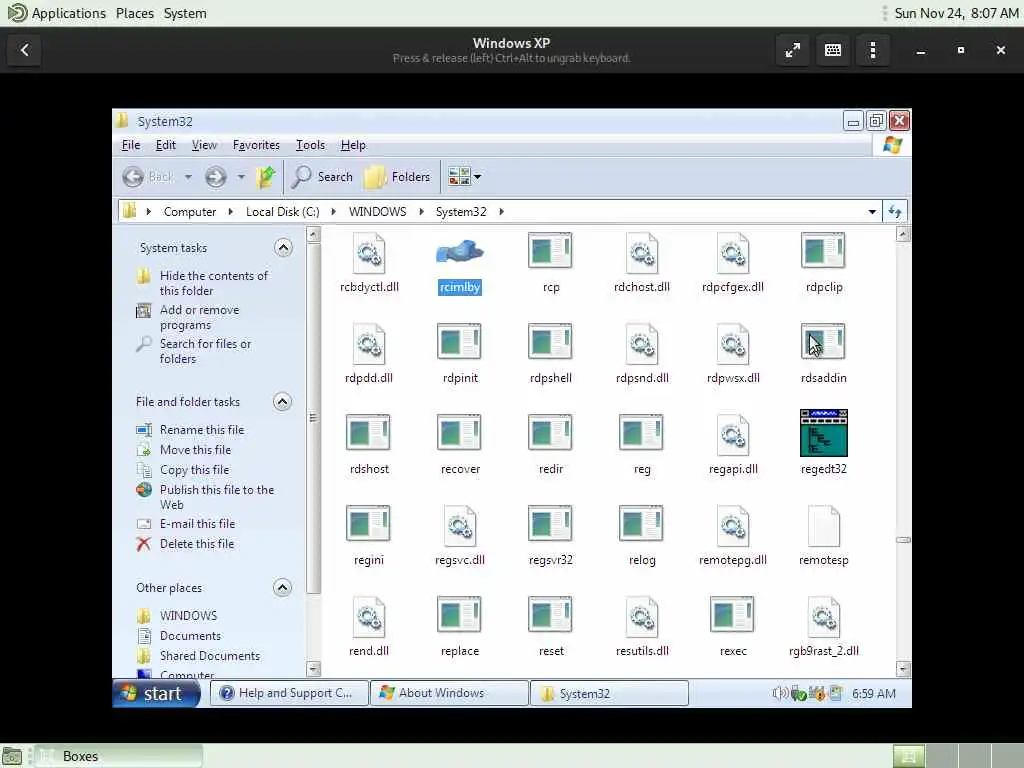Open the File menu
Image resolution: width=1024 pixels, height=768 pixels.
[131, 145]
